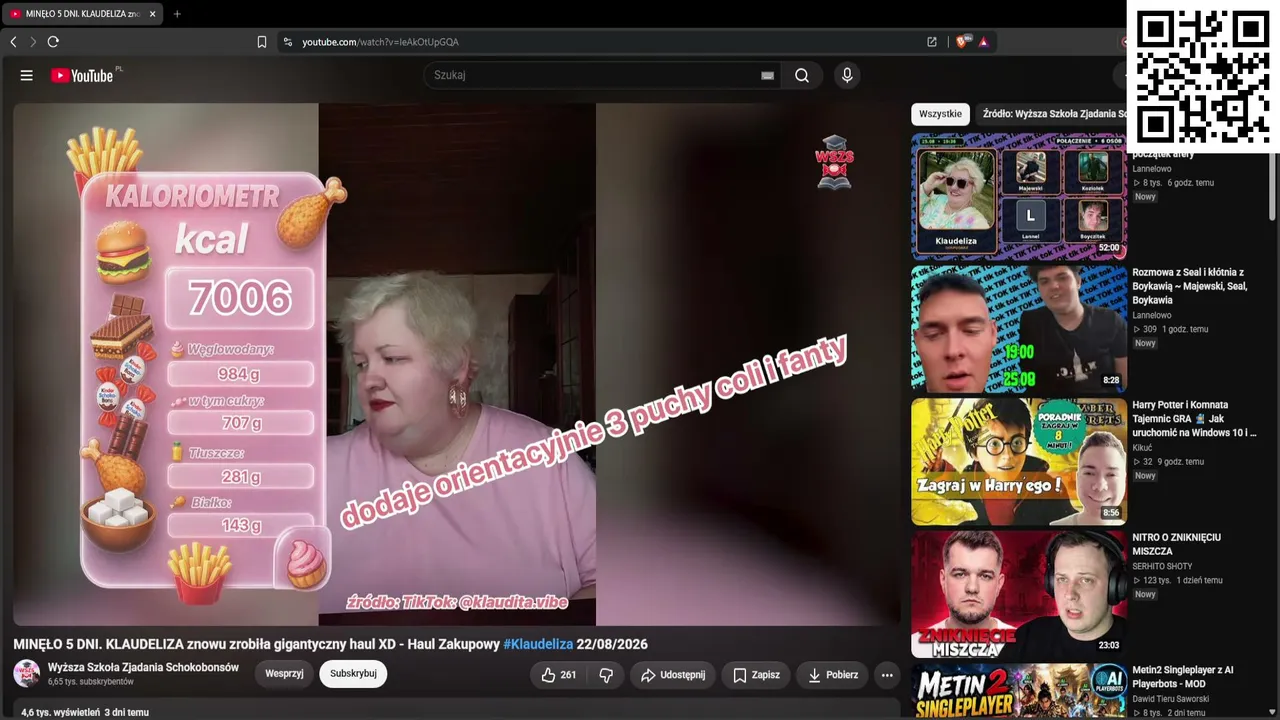Open title NITRO O ZNIKNIĘCIU MISZCZA

point(1176,544)
